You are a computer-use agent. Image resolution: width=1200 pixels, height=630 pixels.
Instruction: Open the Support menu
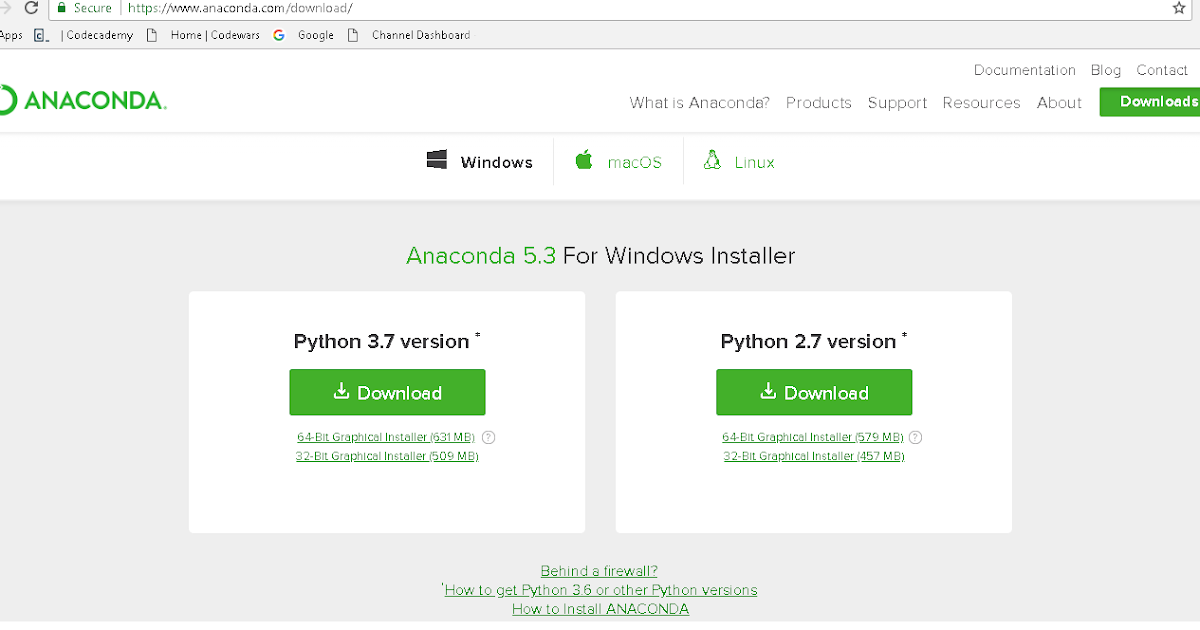(x=897, y=102)
